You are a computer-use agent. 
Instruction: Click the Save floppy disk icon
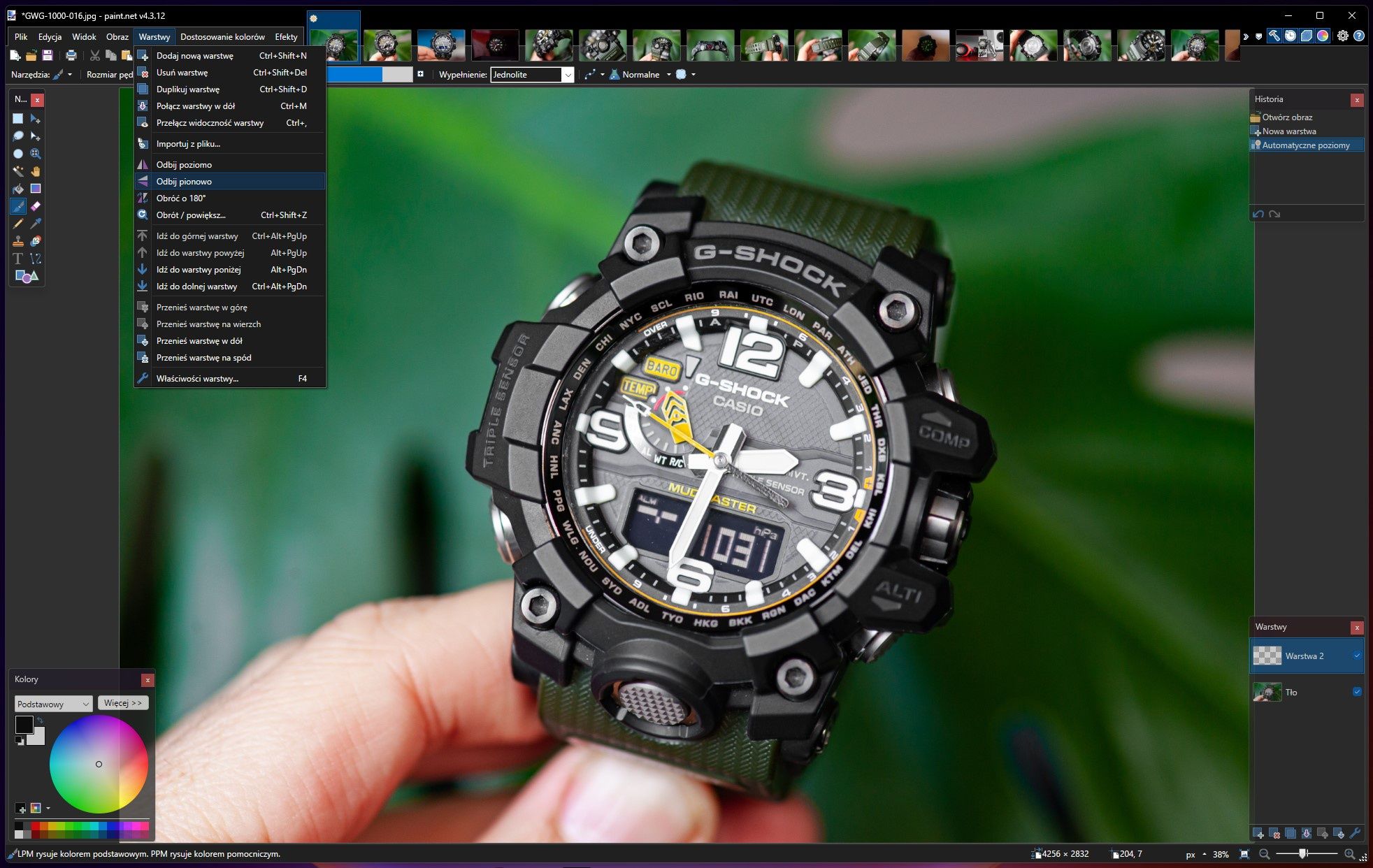[48, 55]
